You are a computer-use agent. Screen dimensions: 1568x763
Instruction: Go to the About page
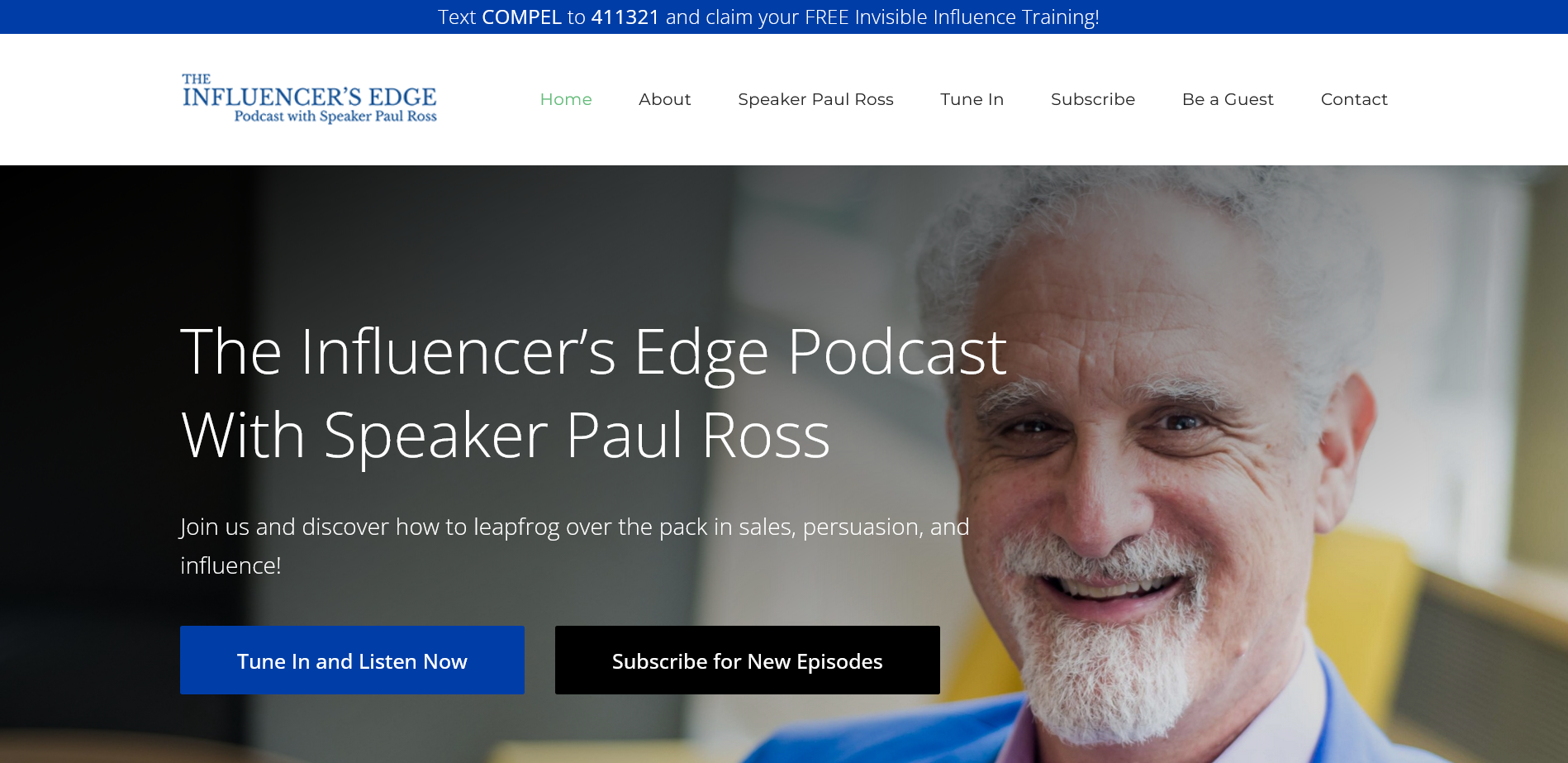(x=664, y=99)
